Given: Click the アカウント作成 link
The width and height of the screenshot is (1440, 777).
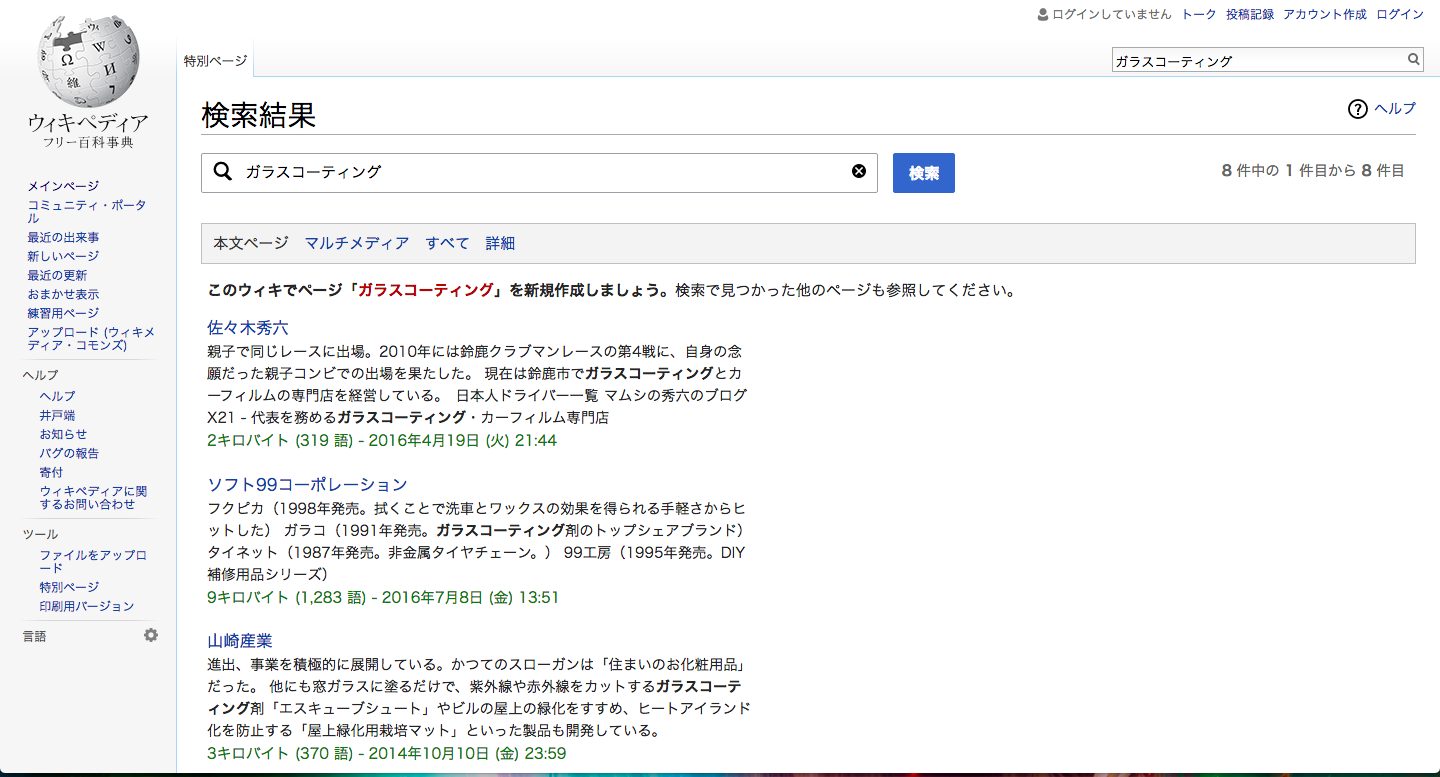Looking at the screenshot, I should point(1324,14).
